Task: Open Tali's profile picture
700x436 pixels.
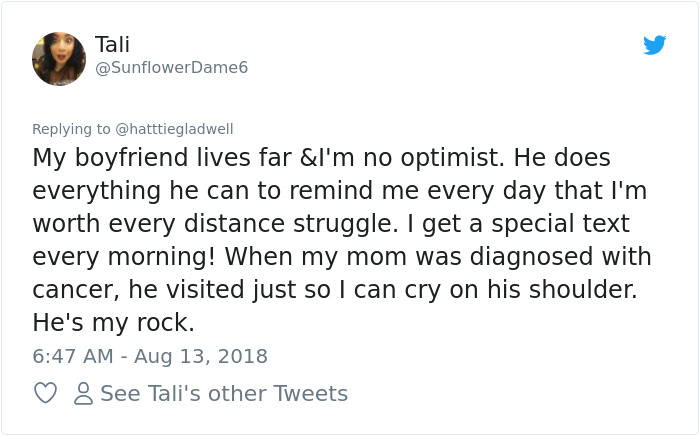Action: [59, 58]
